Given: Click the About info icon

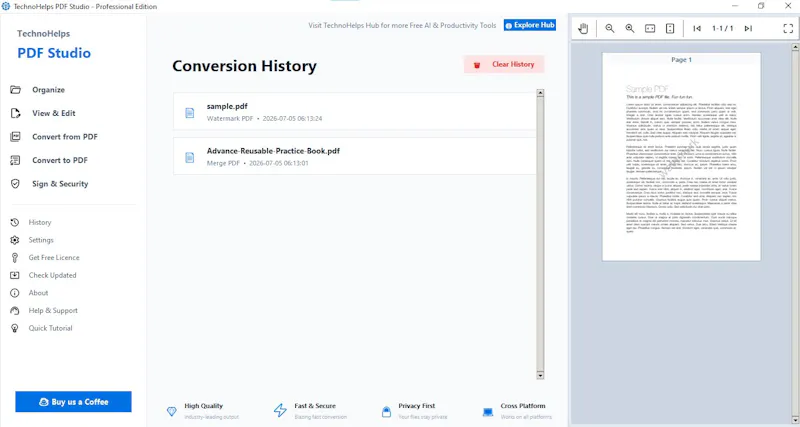Looking at the screenshot, I should [15, 293].
